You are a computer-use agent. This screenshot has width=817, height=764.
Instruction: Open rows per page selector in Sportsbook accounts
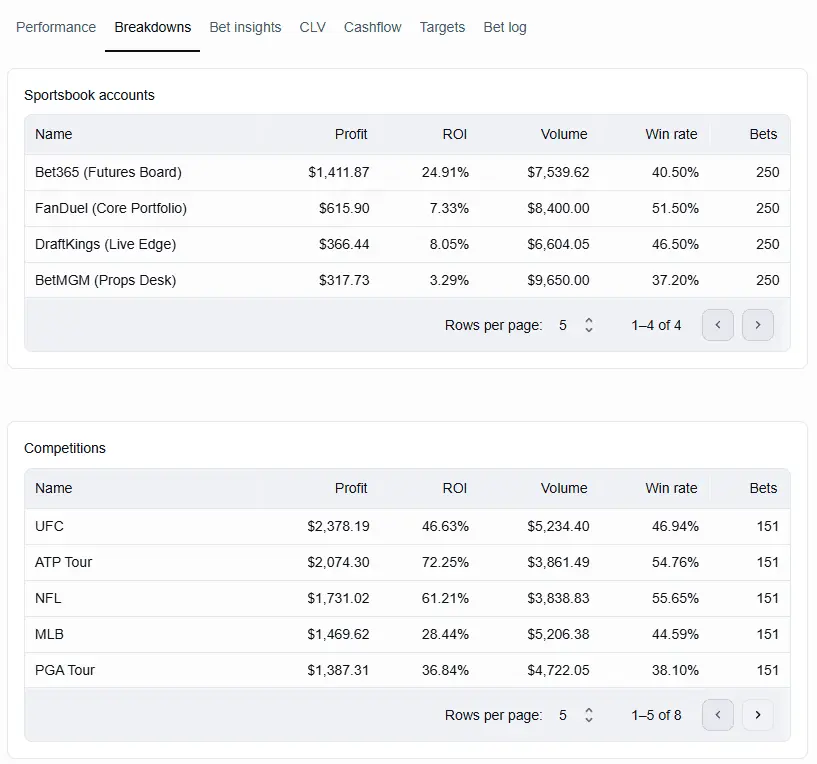click(x=576, y=325)
